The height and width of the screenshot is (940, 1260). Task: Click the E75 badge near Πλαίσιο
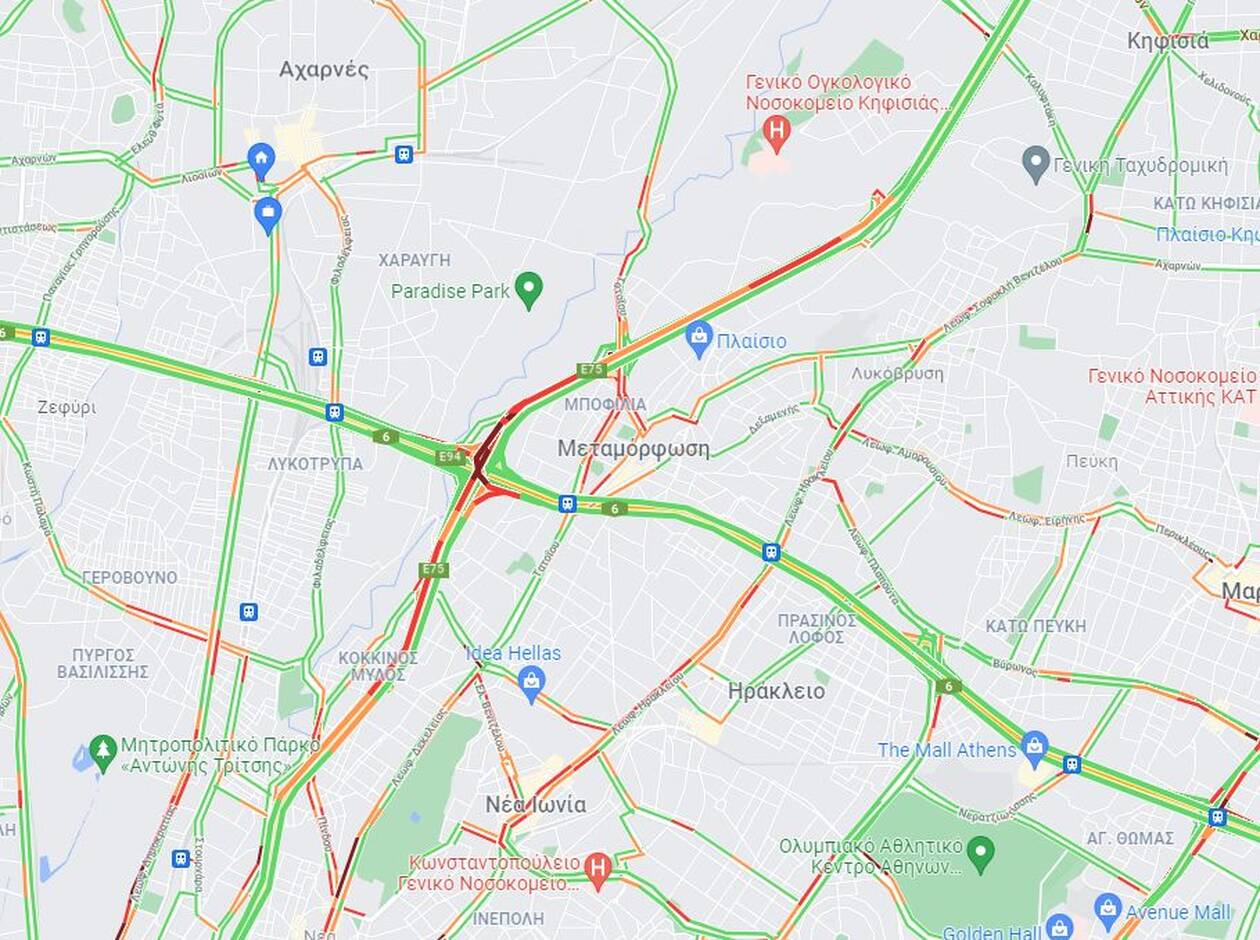pos(591,370)
